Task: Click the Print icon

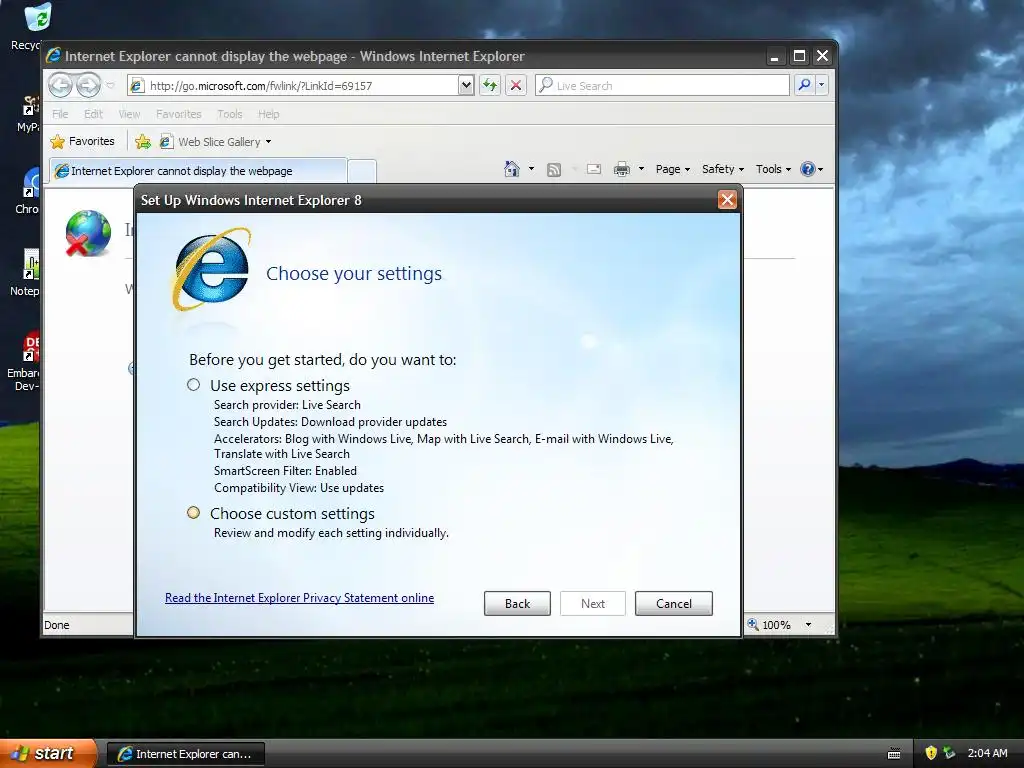Action: click(x=622, y=169)
